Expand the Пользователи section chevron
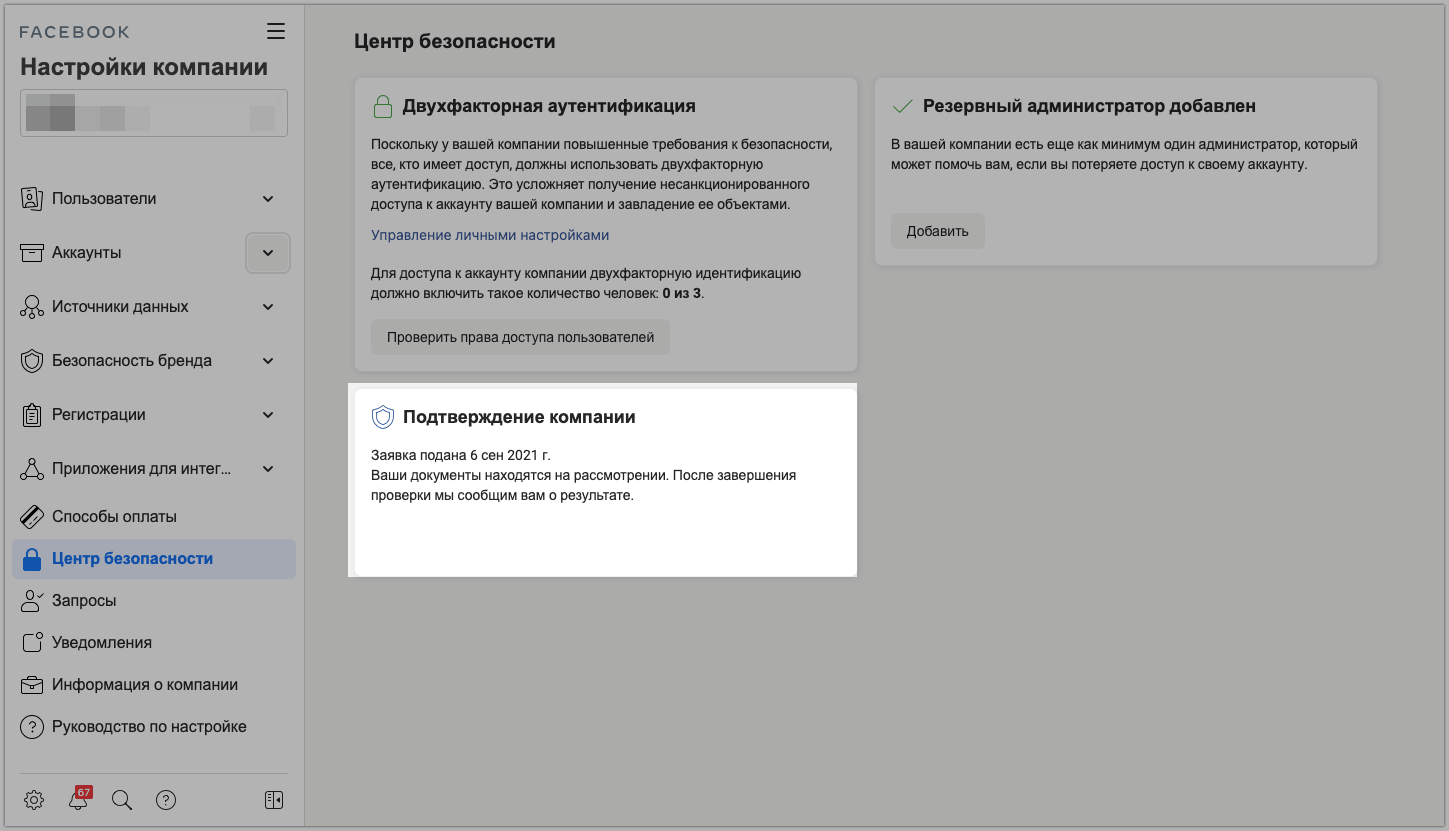Screen dimensions: 1449x831 268,199
